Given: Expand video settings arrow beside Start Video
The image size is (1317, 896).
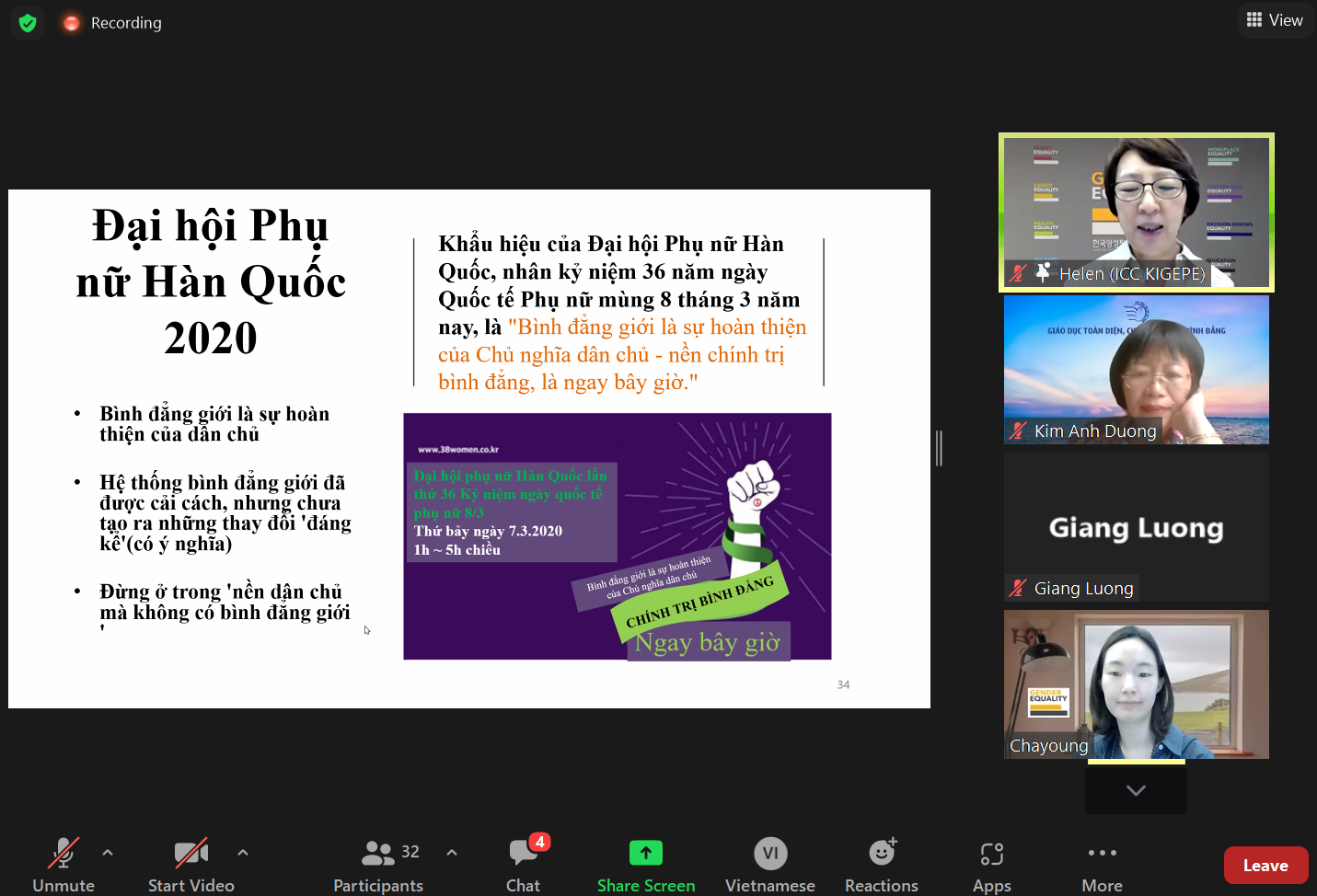Looking at the screenshot, I should pos(243,853).
